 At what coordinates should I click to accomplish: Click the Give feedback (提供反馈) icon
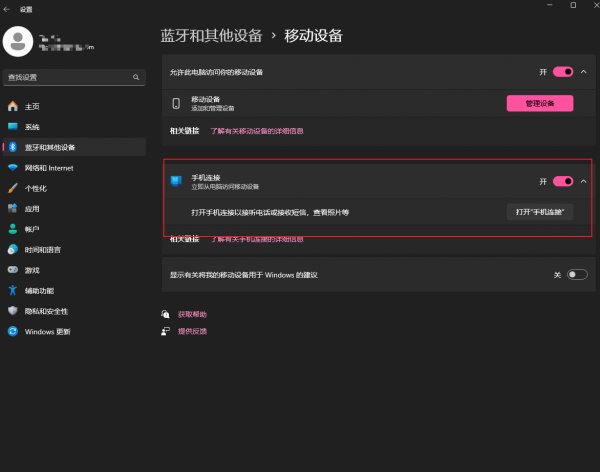(165, 331)
